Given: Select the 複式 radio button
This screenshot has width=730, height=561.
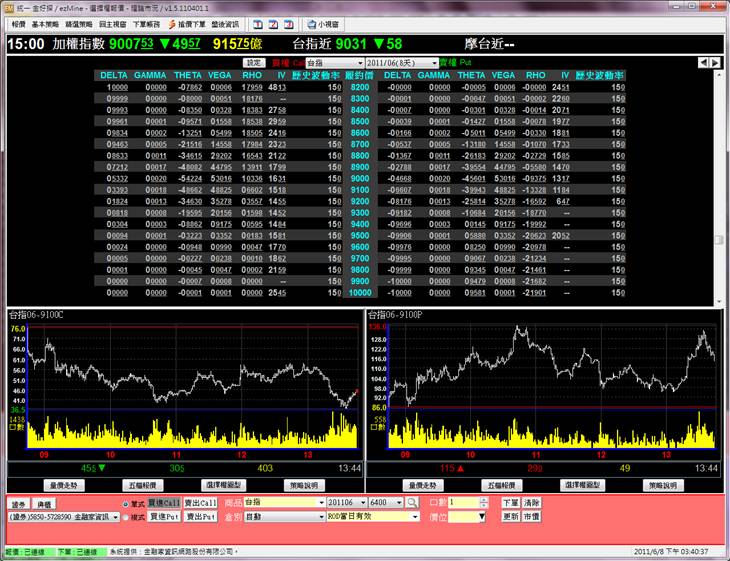Looking at the screenshot, I should point(126,517).
